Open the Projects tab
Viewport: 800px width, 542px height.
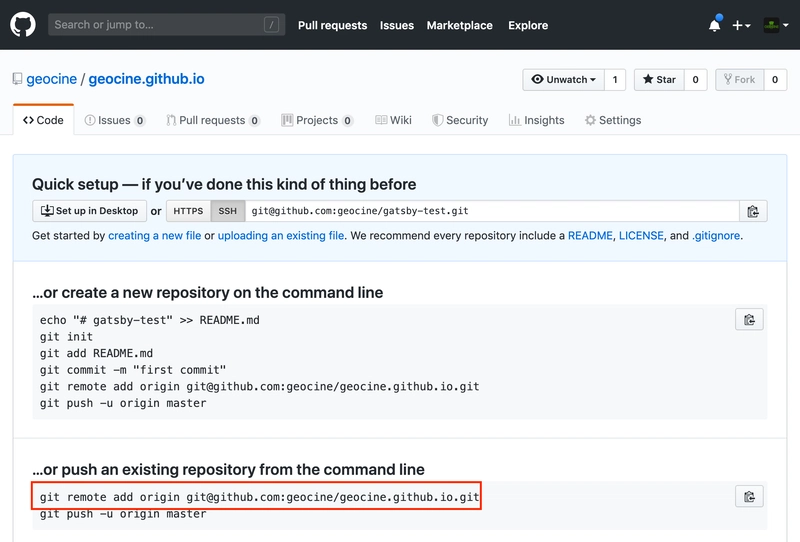[317, 120]
